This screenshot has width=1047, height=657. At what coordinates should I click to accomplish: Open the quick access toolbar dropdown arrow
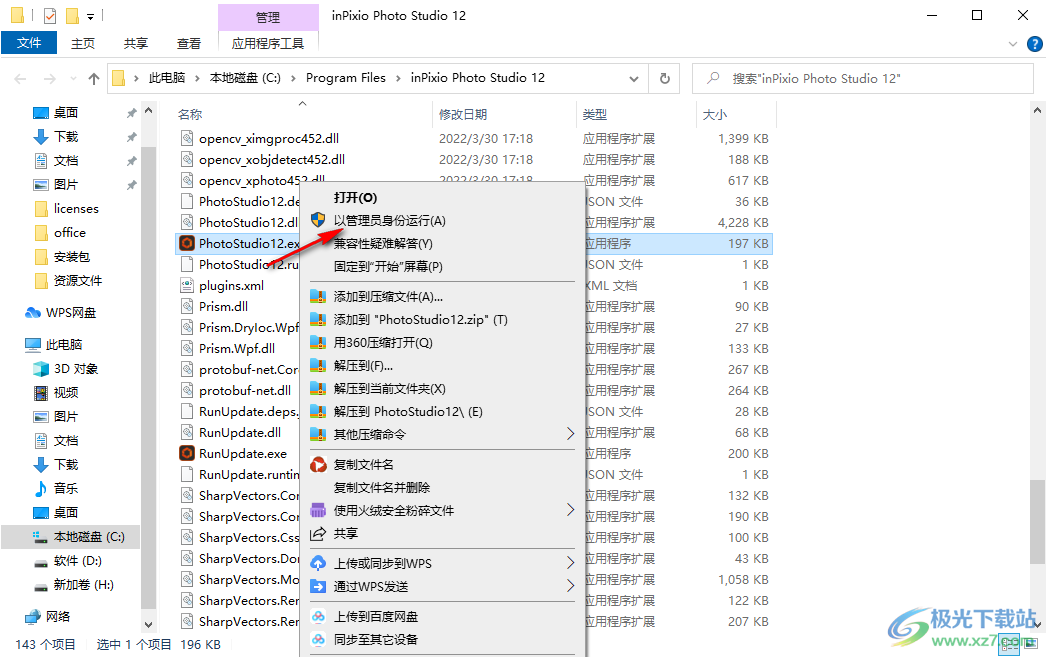90,15
